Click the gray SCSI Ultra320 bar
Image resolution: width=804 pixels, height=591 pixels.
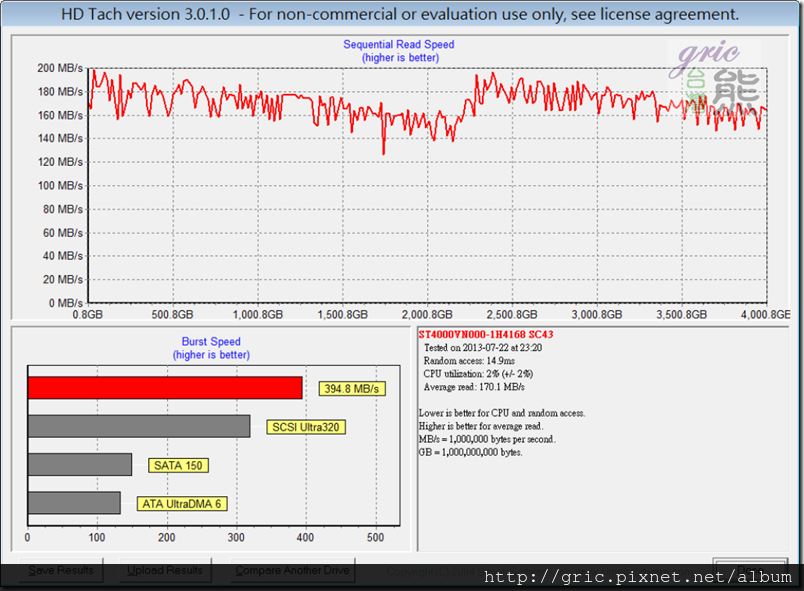click(139, 426)
